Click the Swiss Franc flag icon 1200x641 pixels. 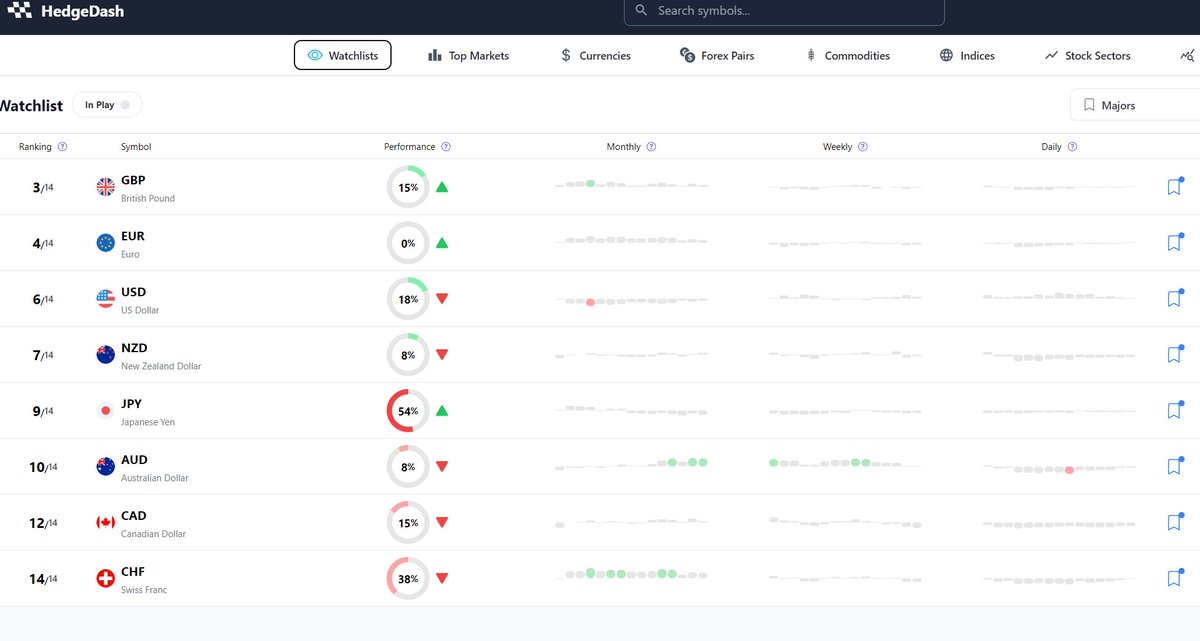[105, 579]
